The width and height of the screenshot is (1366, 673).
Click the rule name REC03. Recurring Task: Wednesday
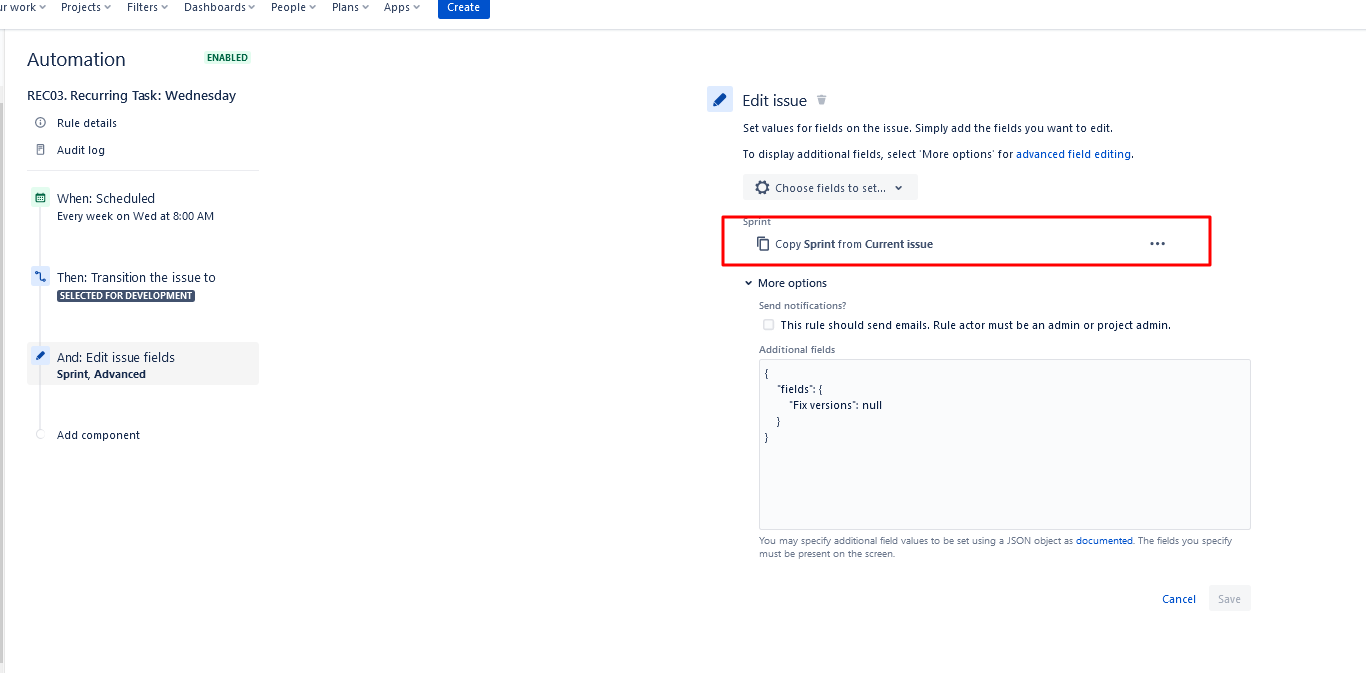pos(132,96)
